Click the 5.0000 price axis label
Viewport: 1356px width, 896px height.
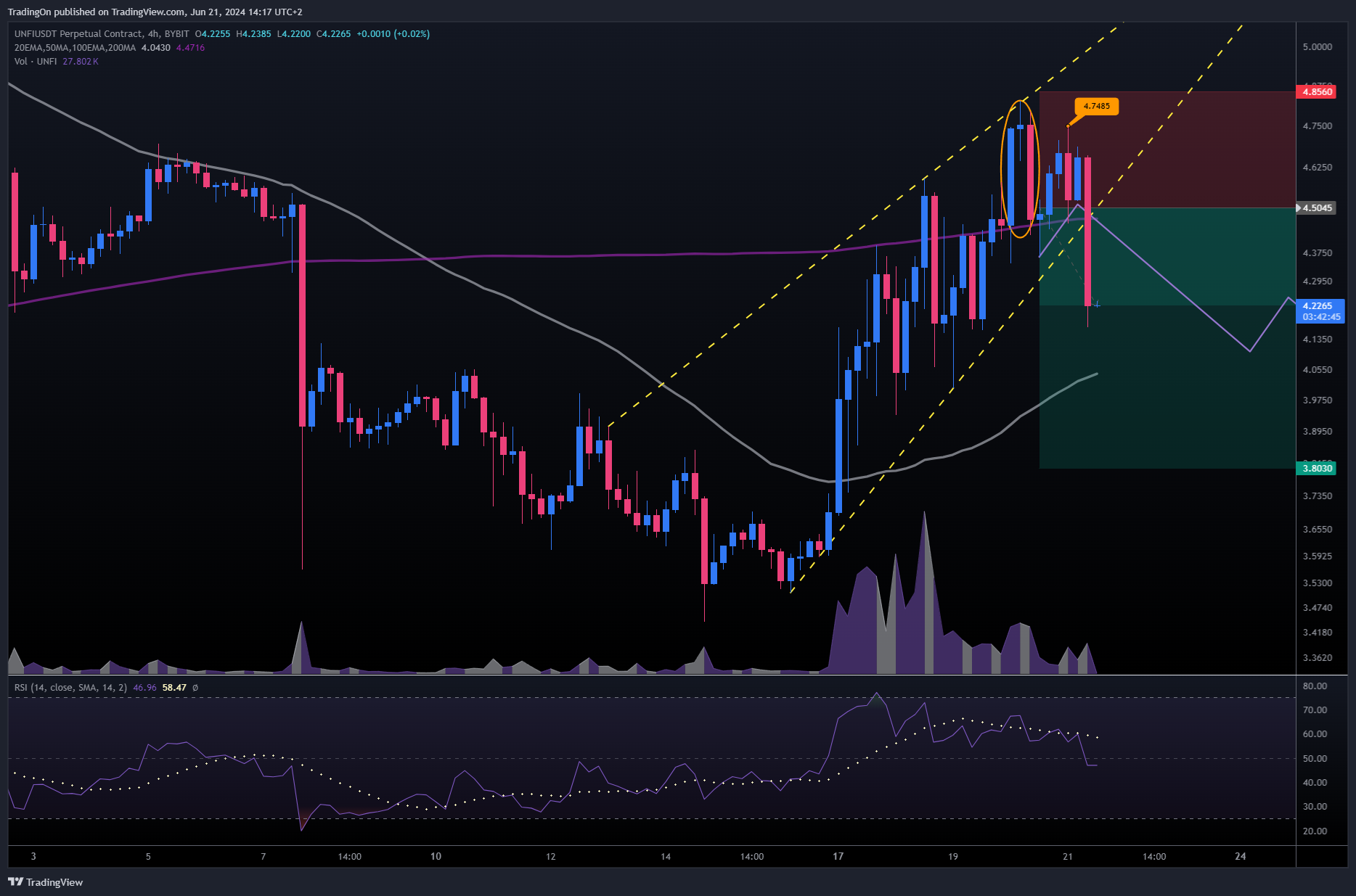point(1317,46)
